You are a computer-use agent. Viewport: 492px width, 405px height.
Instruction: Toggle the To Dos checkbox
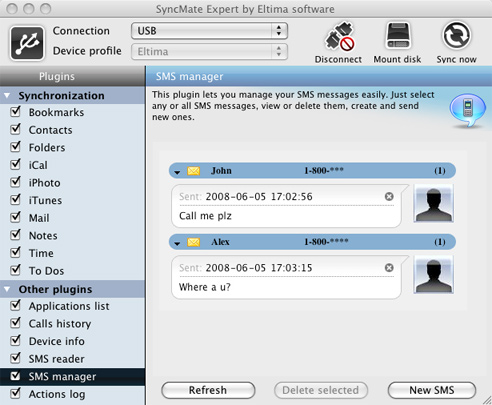(16, 270)
